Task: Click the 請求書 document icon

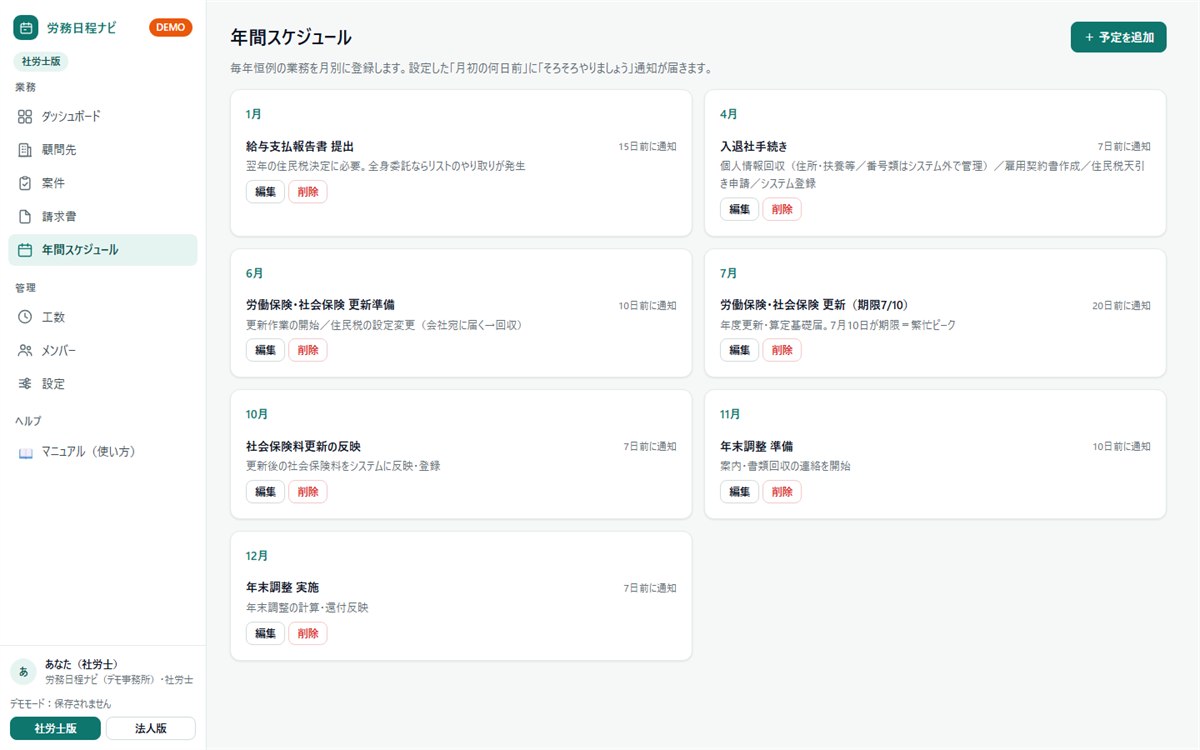Action: pos(25,217)
